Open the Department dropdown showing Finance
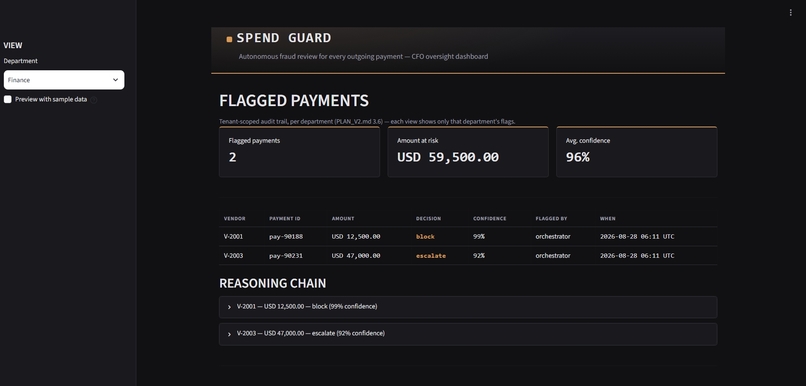806x386 pixels. pos(64,80)
